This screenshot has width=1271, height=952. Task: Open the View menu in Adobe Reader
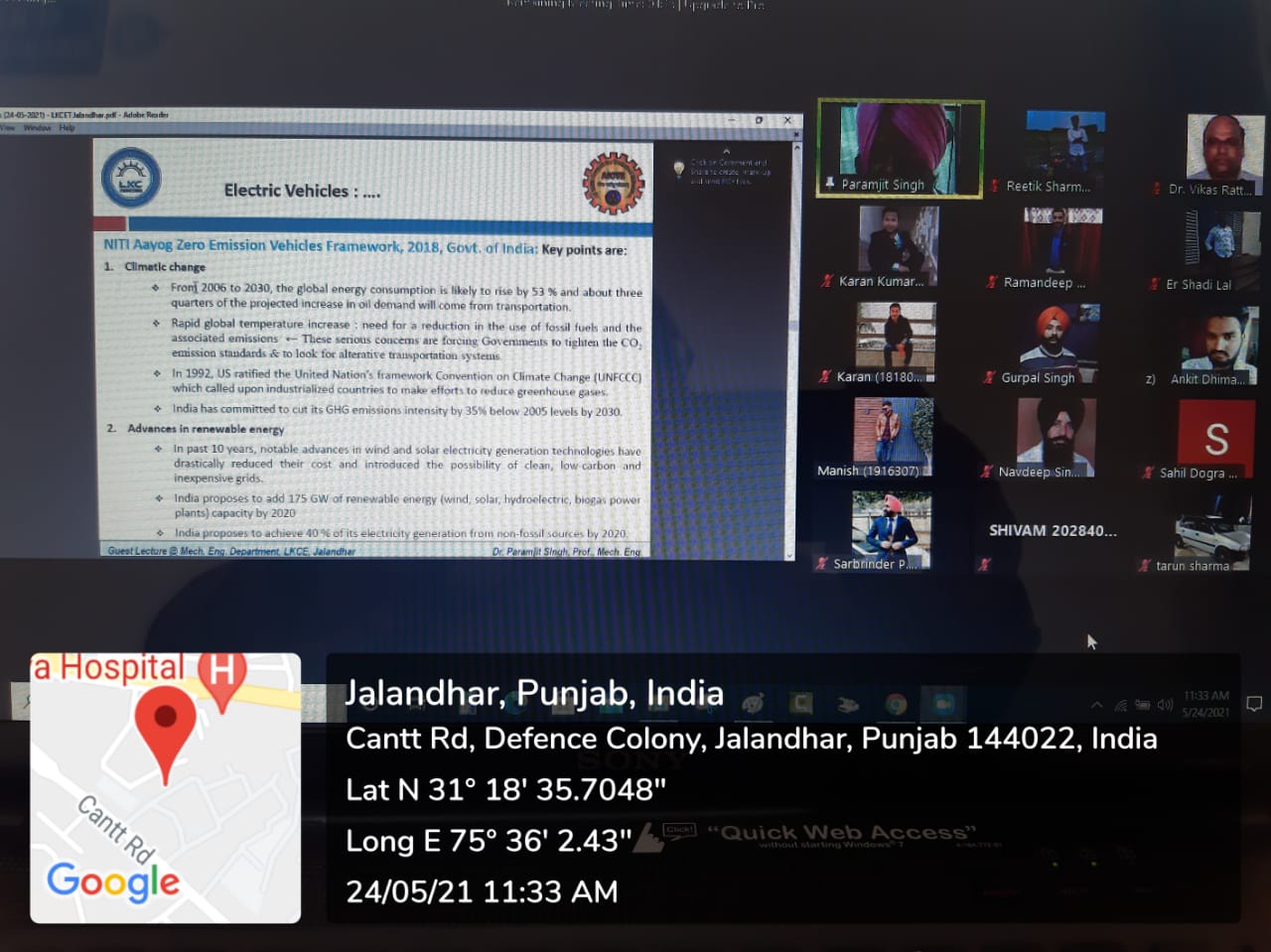coord(7,128)
